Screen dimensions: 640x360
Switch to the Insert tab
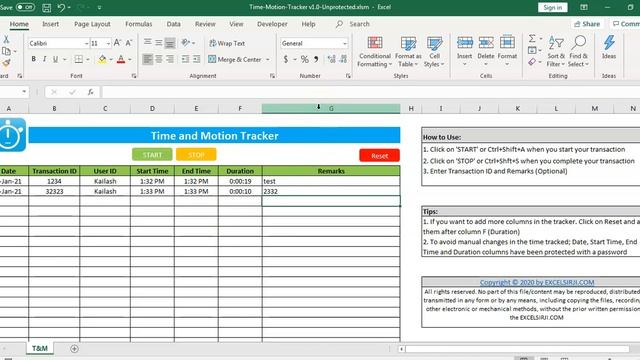pos(51,24)
